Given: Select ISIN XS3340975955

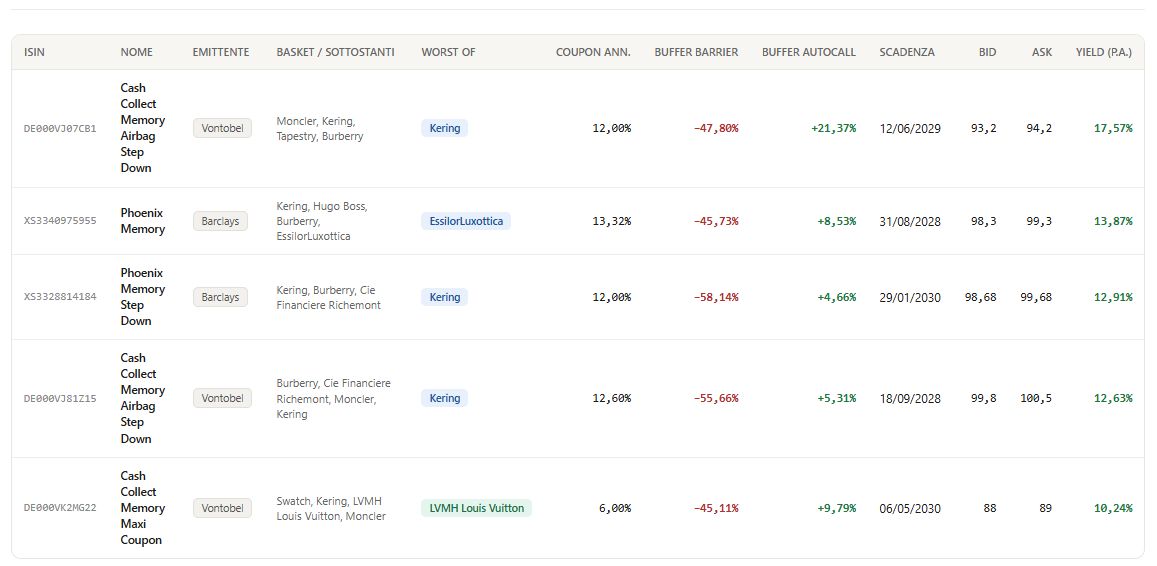Looking at the screenshot, I should tap(60, 221).
